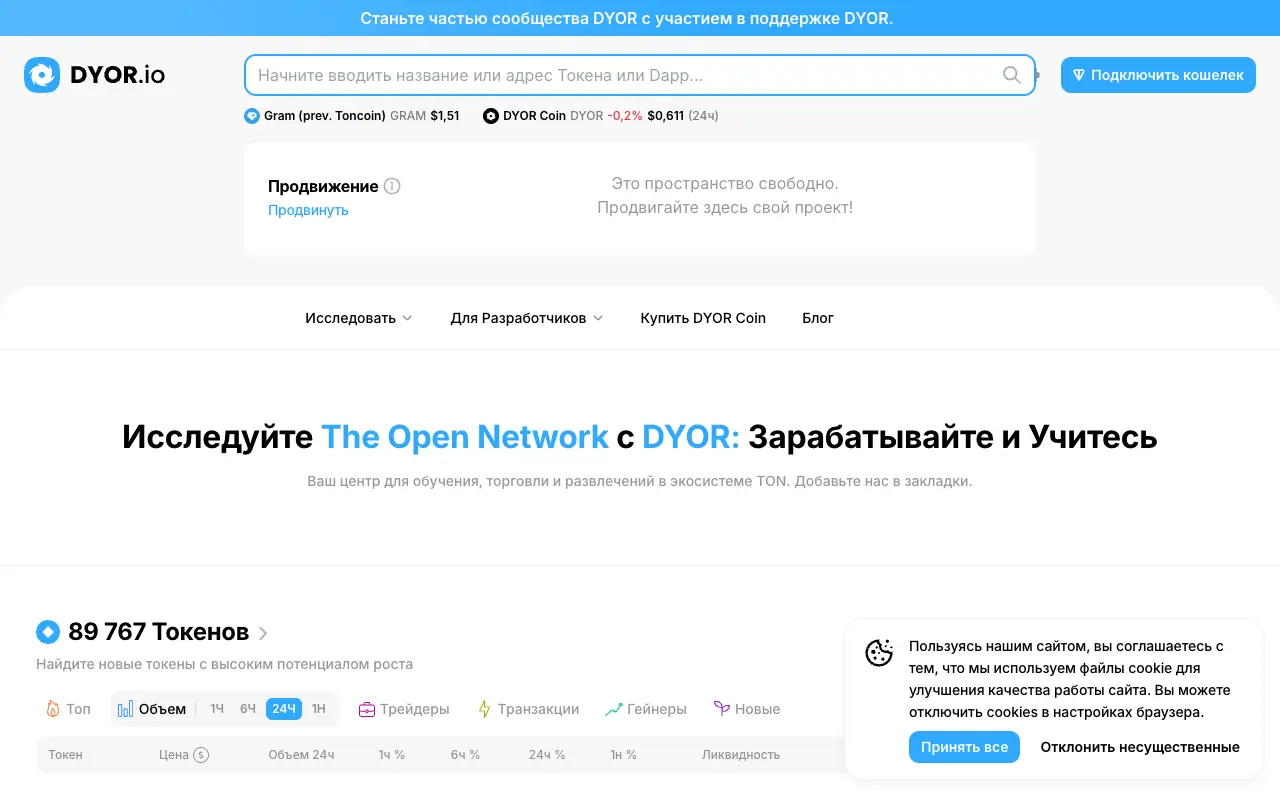The height and width of the screenshot is (800, 1280).
Task: Select the 1Ч time period
Action: 217,709
